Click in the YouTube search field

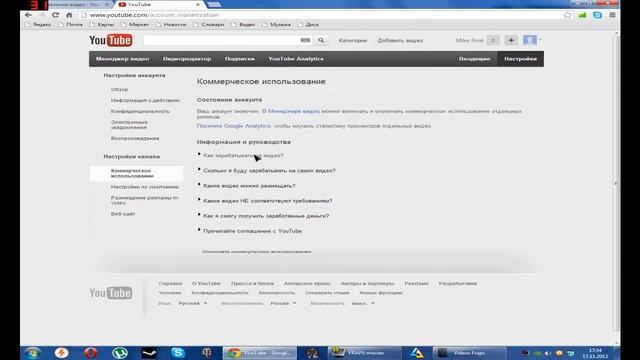click(221, 40)
